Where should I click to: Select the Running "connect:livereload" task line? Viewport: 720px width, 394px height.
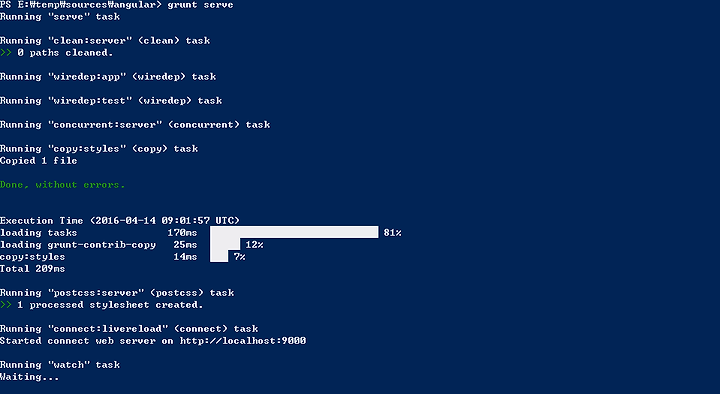pos(129,329)
